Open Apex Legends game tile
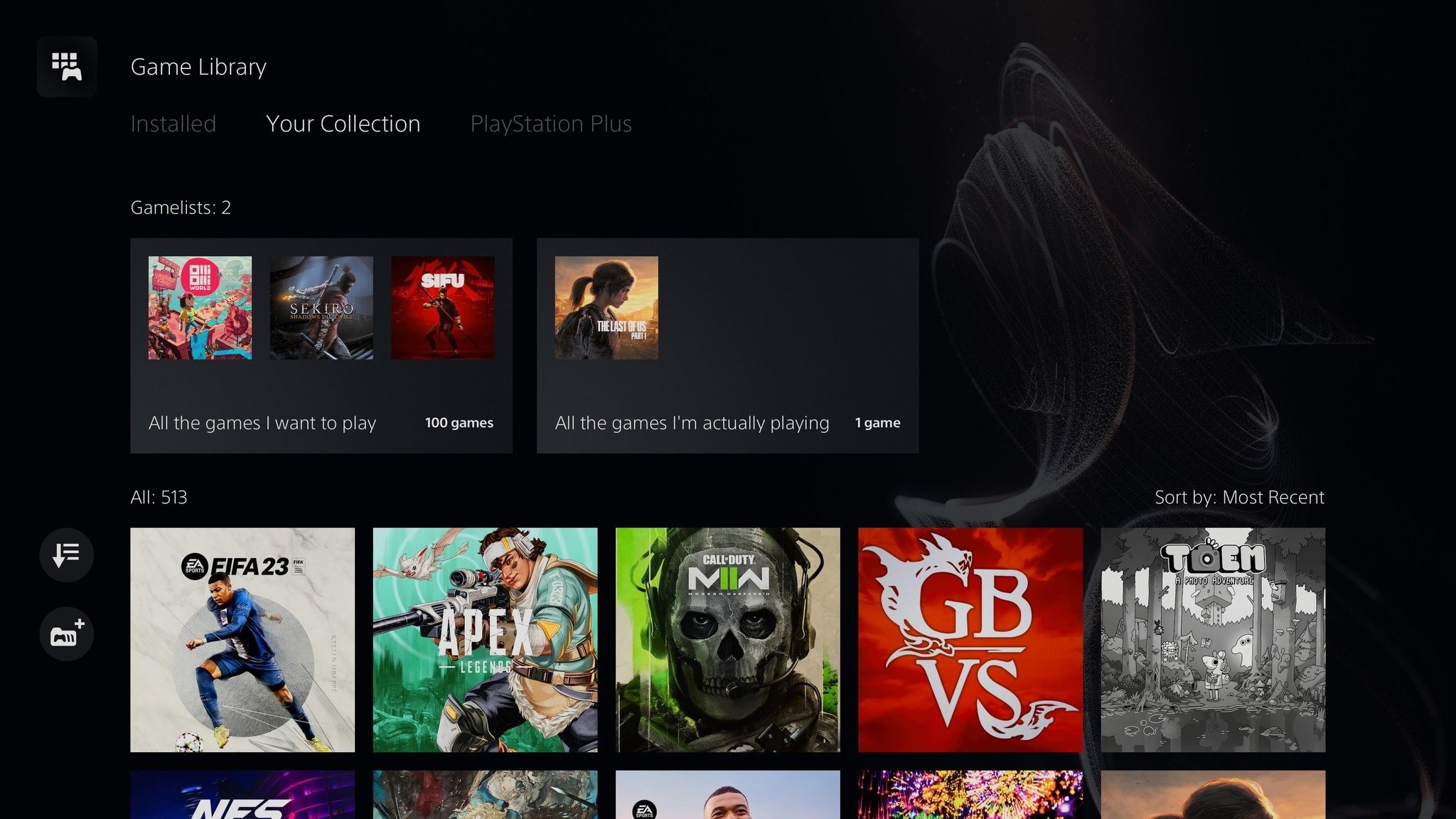Screen dimensions: 1456x819 486,641
